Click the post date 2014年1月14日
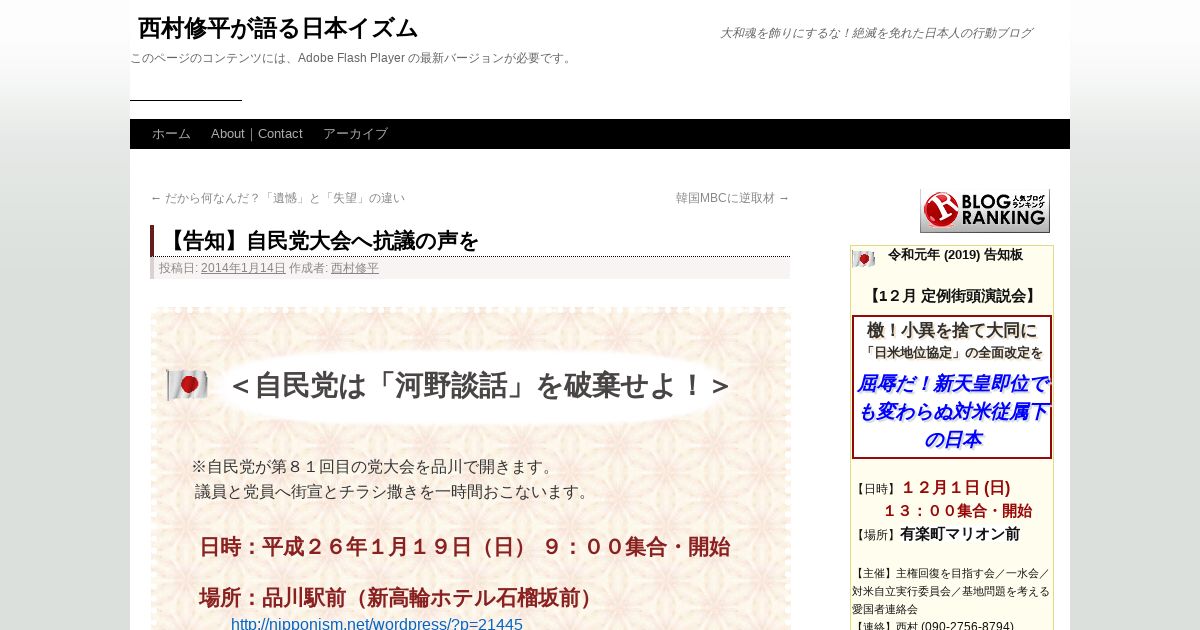This screenshot has height=630, width=1200. tap(243, 268)
